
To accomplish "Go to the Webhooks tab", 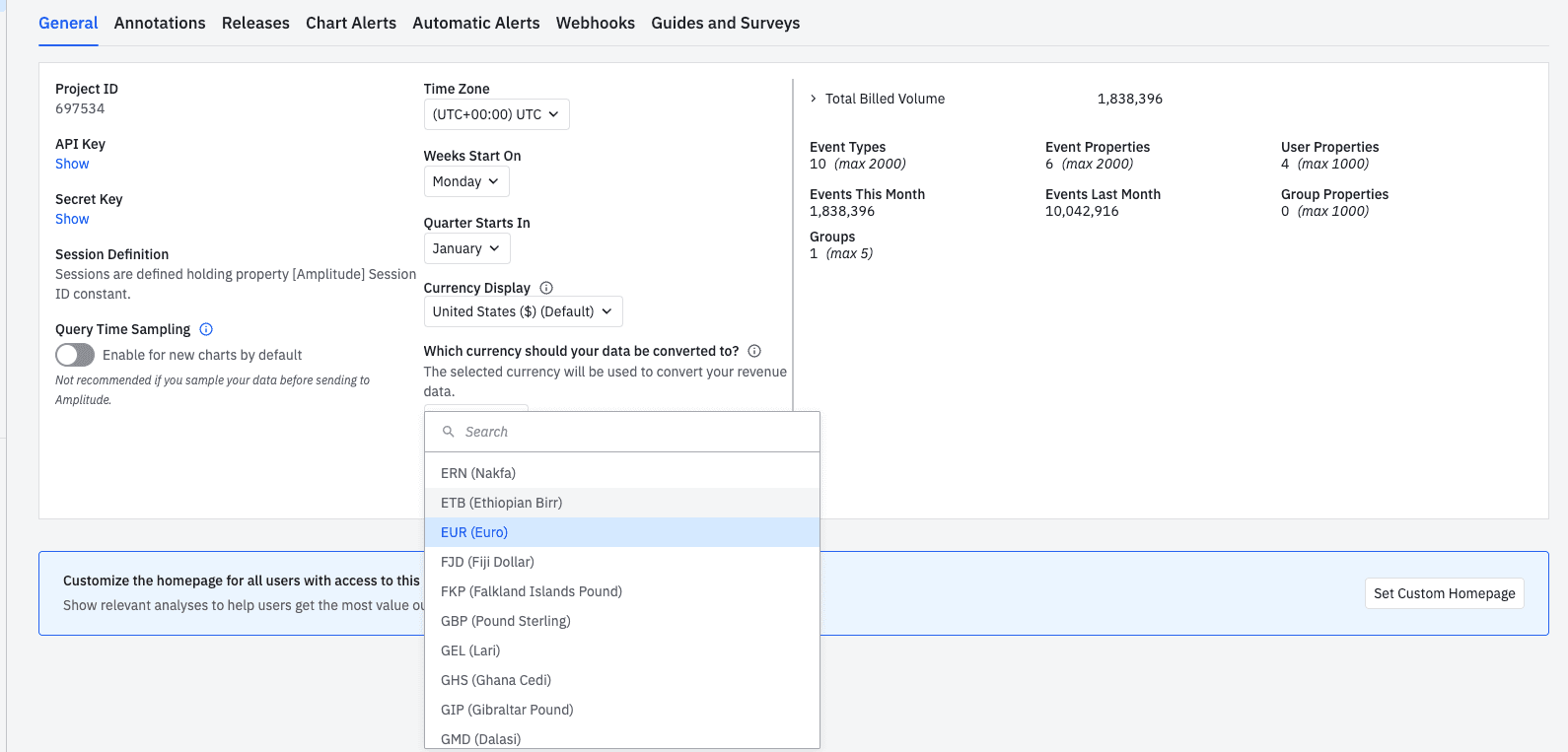I will point(595,23).
